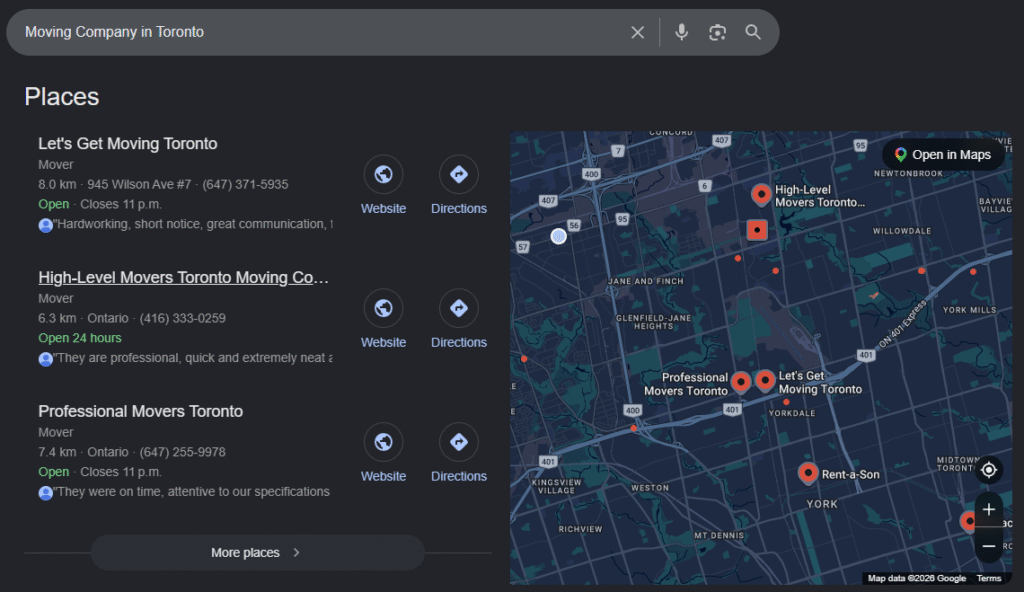The image size is (1024, 592).
Task: Click phone number (416) 333-0259
Action: (182, 318)
